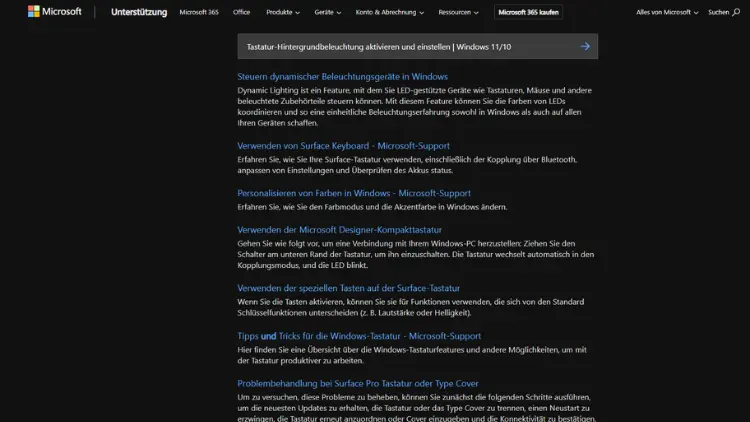Click text about neuesten Updates zu erhalten
The height and width of the screenshot is (422, 750).
[417, 408]
